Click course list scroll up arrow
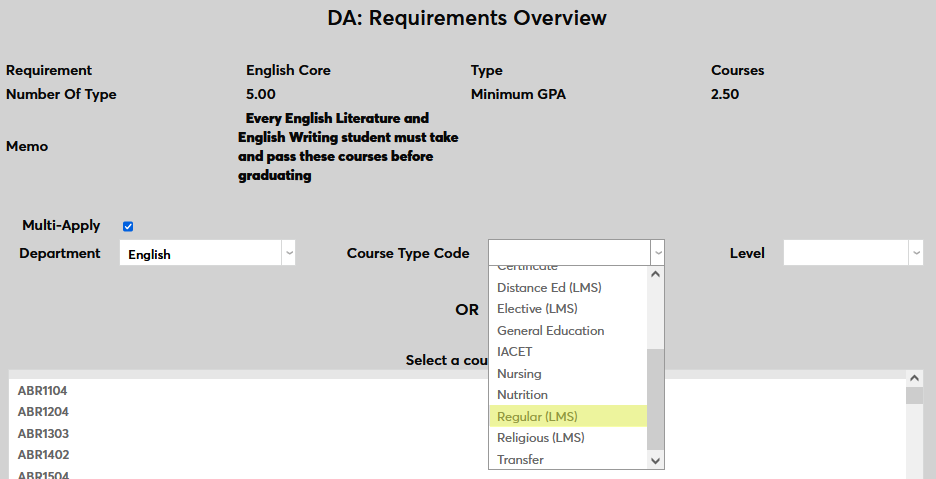936x479 pixels. click(x=914, y=378)
